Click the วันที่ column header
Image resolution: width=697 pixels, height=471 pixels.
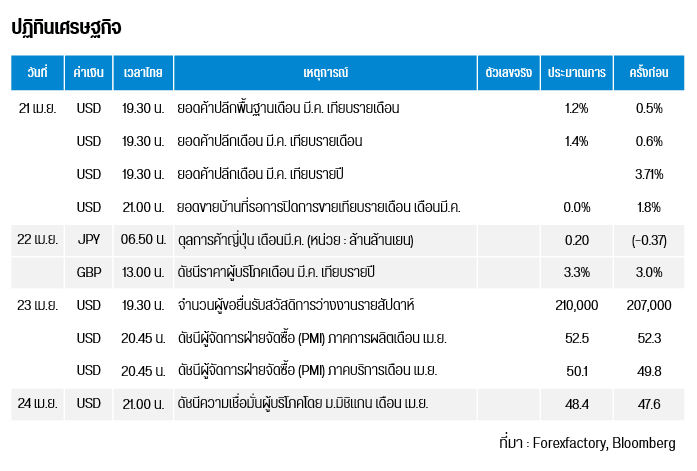tap(37, 75)
